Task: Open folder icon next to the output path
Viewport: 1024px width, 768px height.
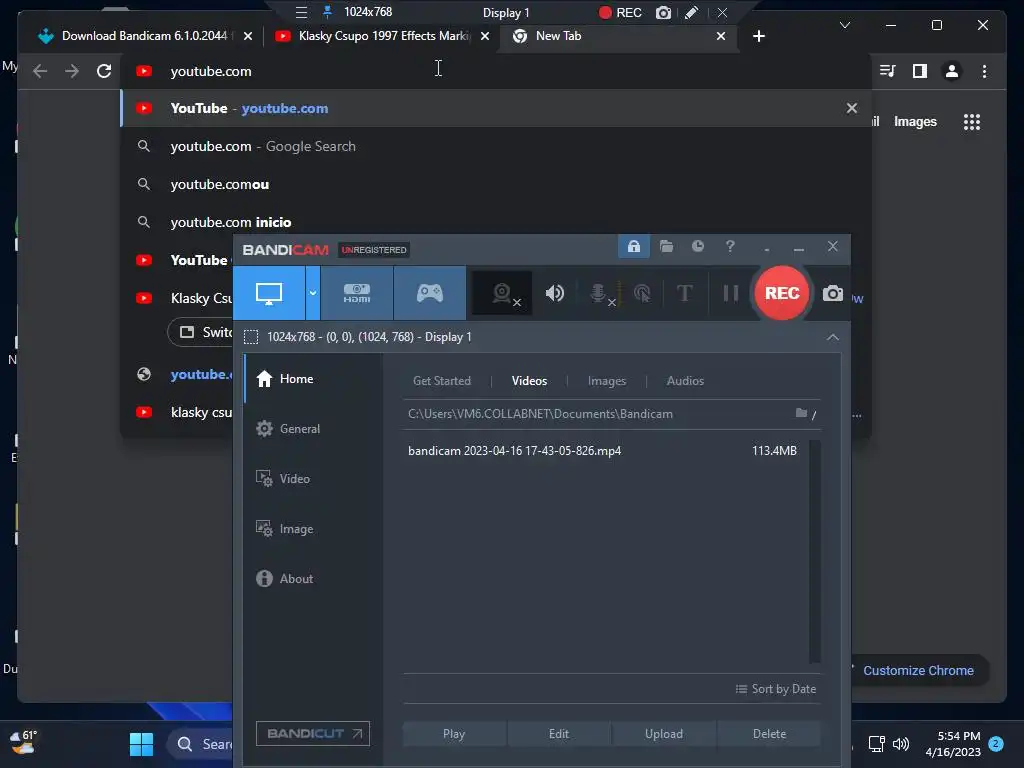Action: [801, 413]
